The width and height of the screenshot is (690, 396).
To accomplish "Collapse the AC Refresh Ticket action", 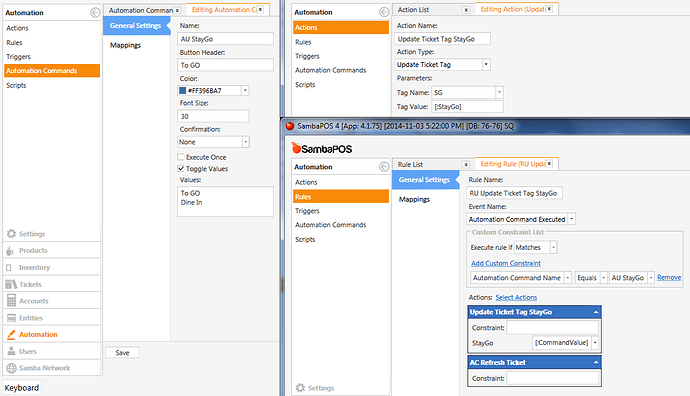I will coord(596,363).
